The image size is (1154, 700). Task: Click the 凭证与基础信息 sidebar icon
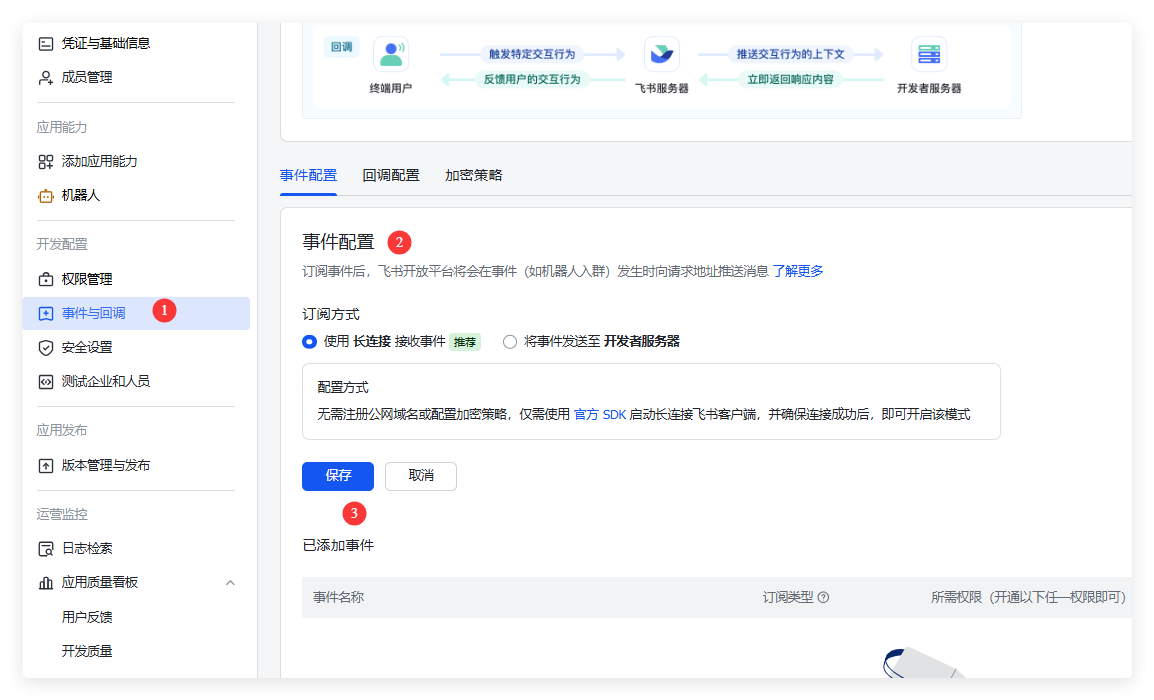click(x=45, y=43)
